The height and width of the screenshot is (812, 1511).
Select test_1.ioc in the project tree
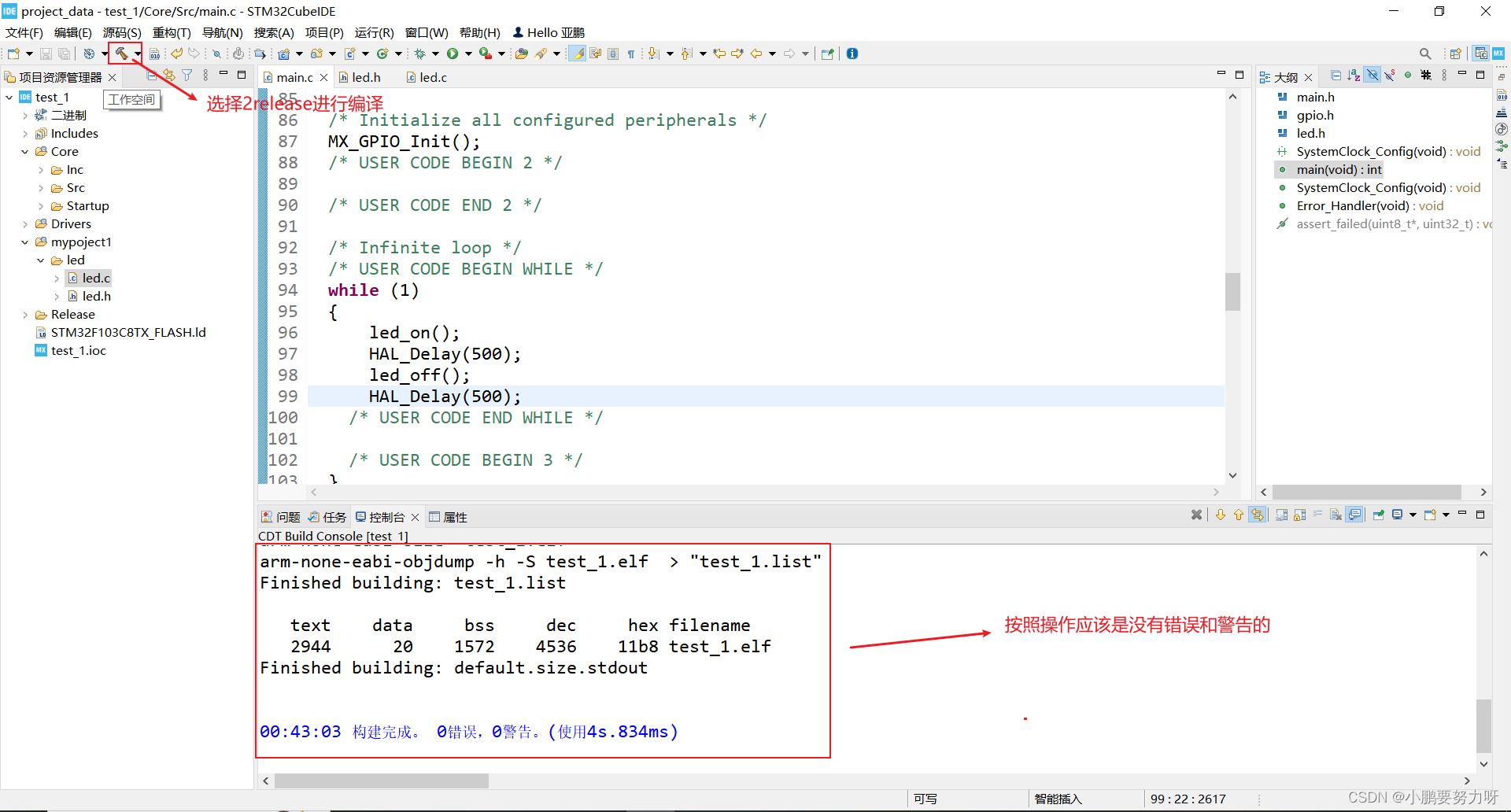coord(71,351)
